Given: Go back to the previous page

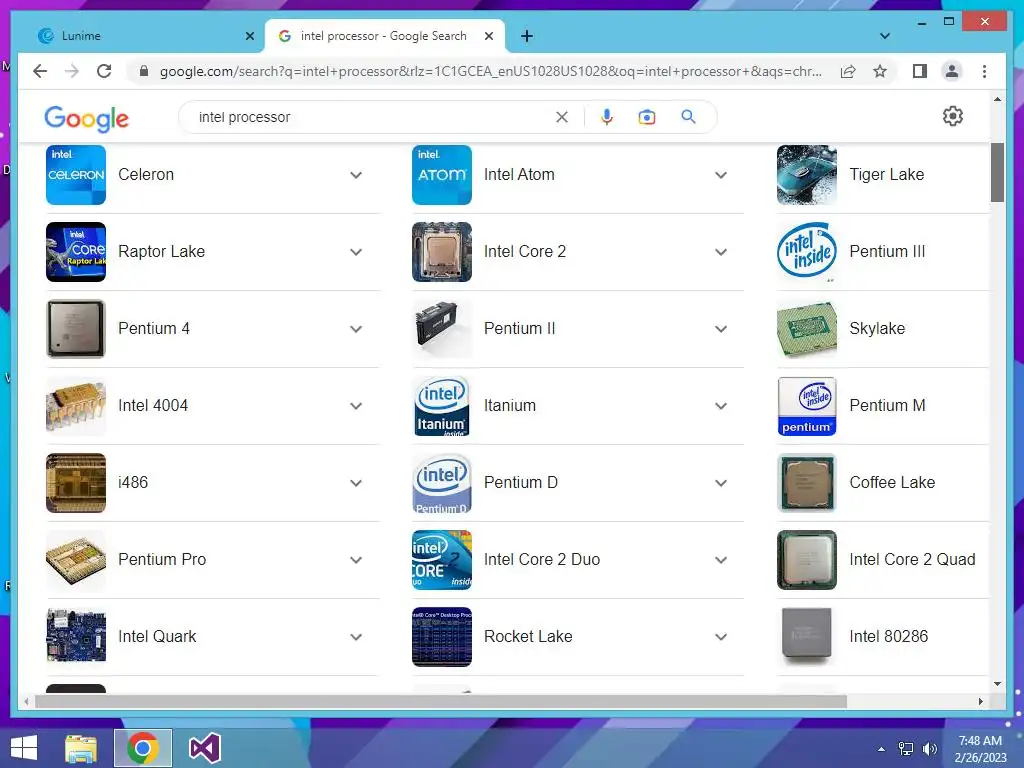Looking at the screenshot, I should coord(40,71).
